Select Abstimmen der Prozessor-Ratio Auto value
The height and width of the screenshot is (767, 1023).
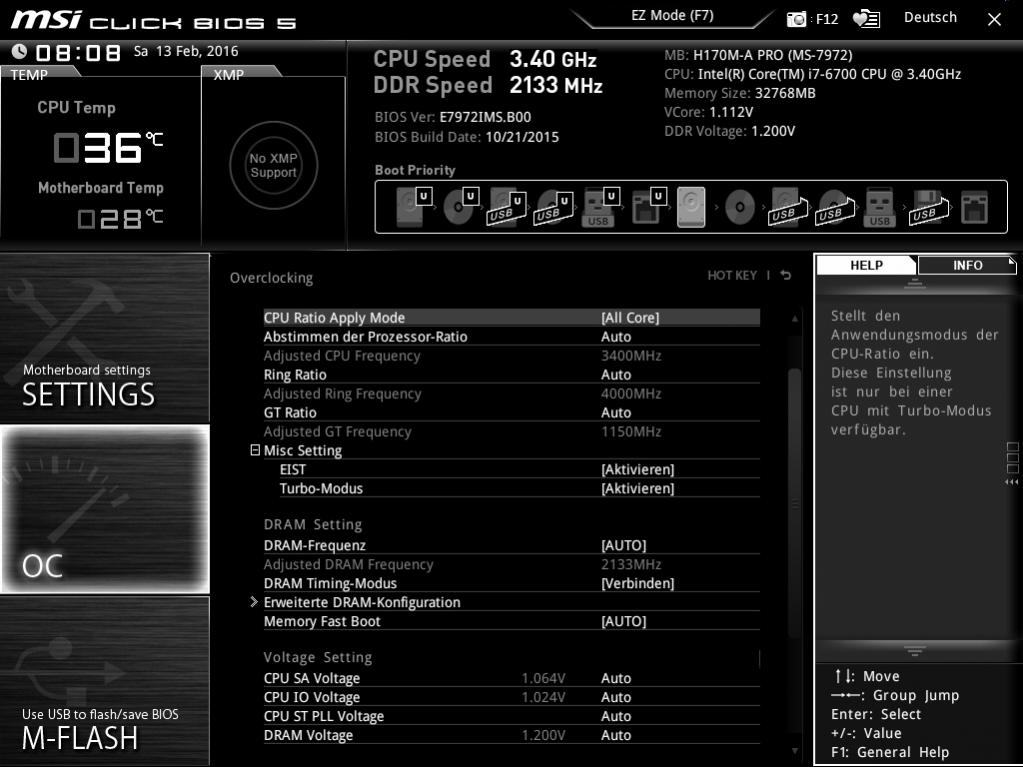(616, 337)
